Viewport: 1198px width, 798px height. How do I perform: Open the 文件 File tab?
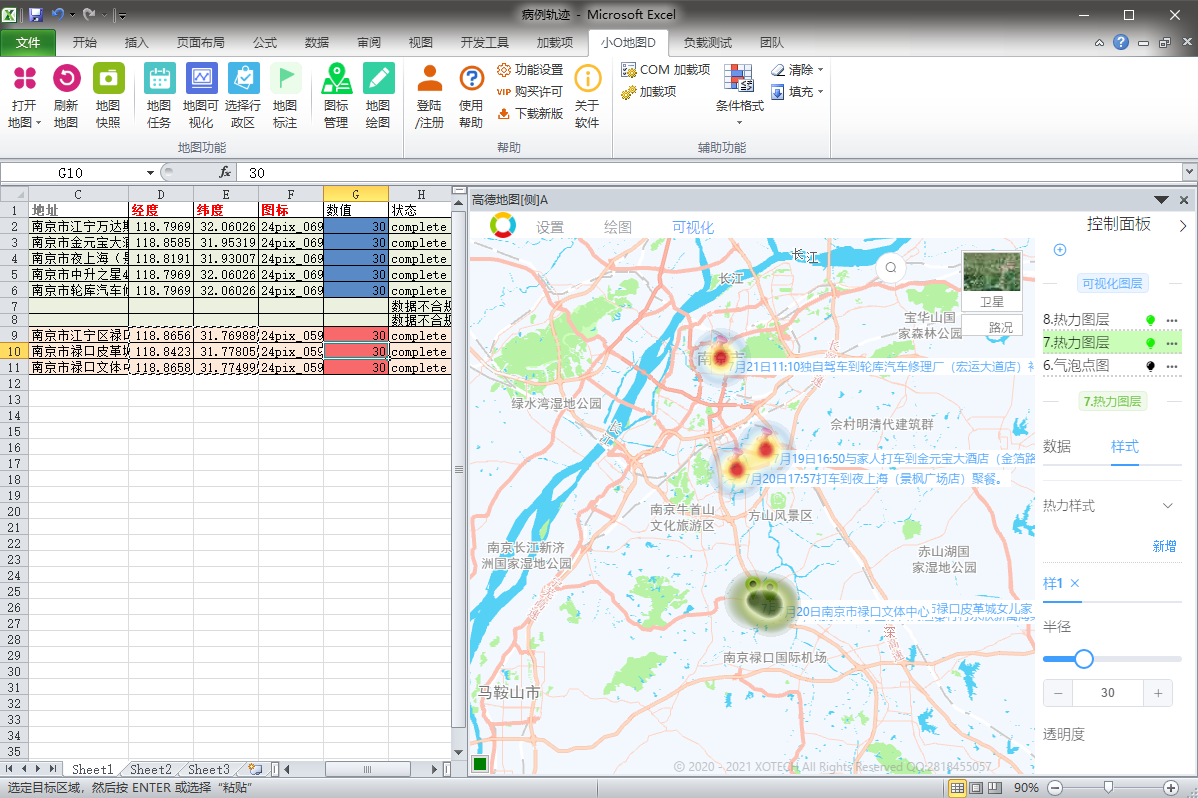[x=28, y=42]
